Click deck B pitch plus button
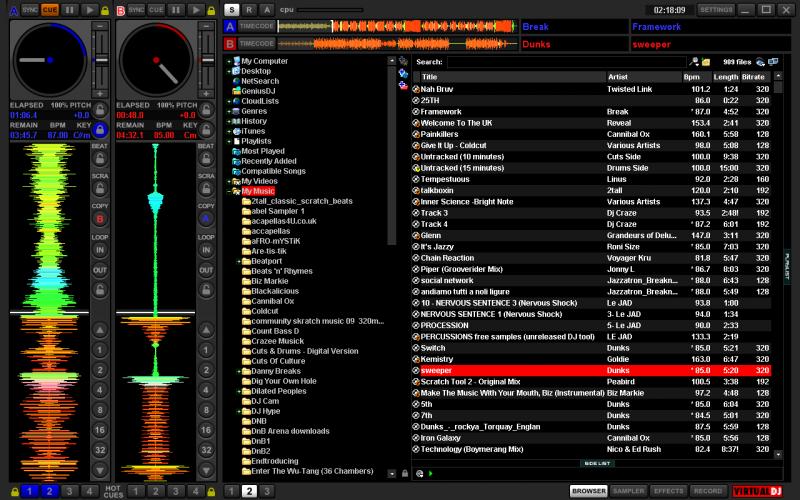Viewport: 800px width, 500px height. (x=206, y=93)
